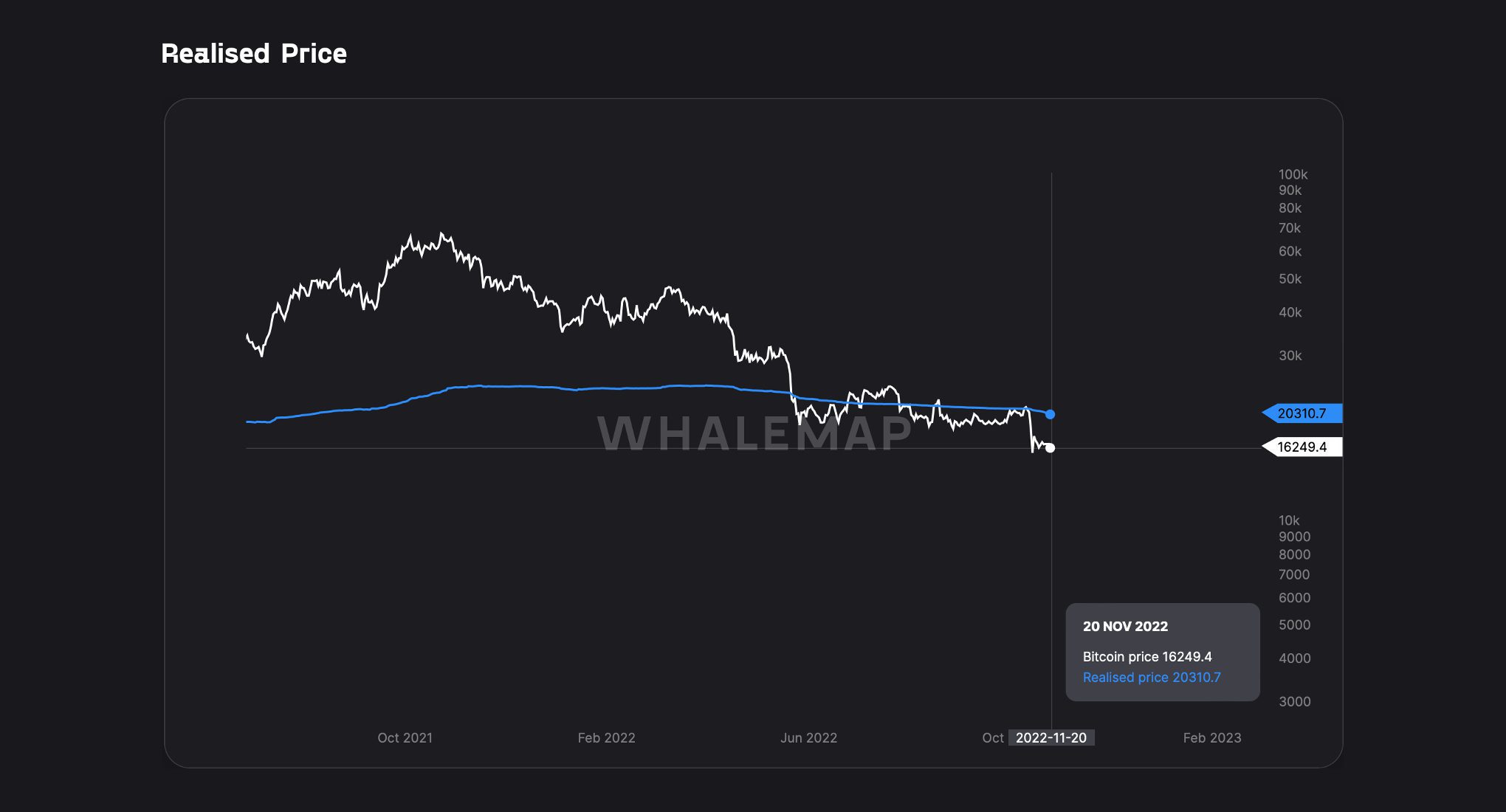The image size is (1506, 812).
Task: Select the Jun 2022 axis label
Action: coord(809,737)
